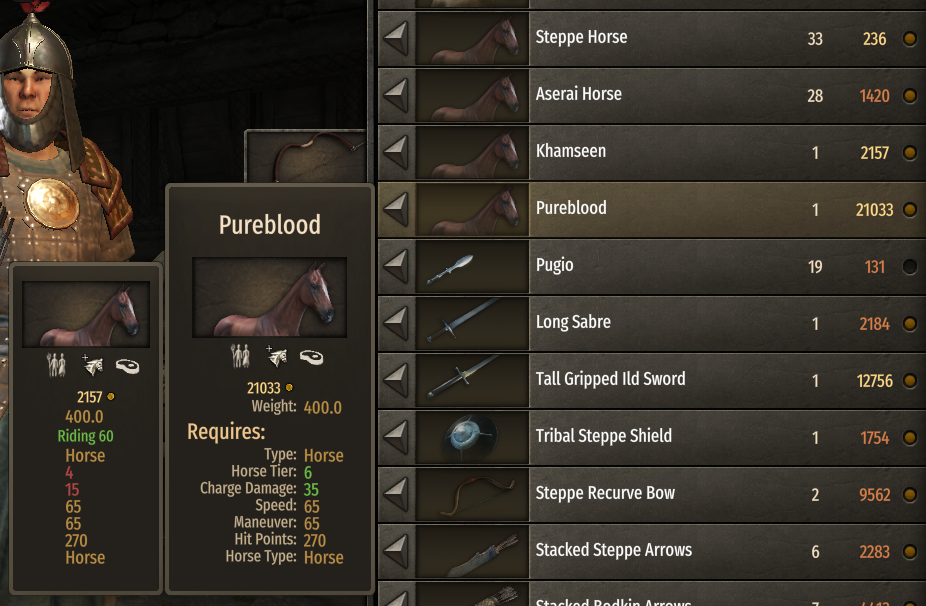926x606 pixels.
Task: Select the Steppe Horse thumbnail image
Action: [x=472, y=39]
